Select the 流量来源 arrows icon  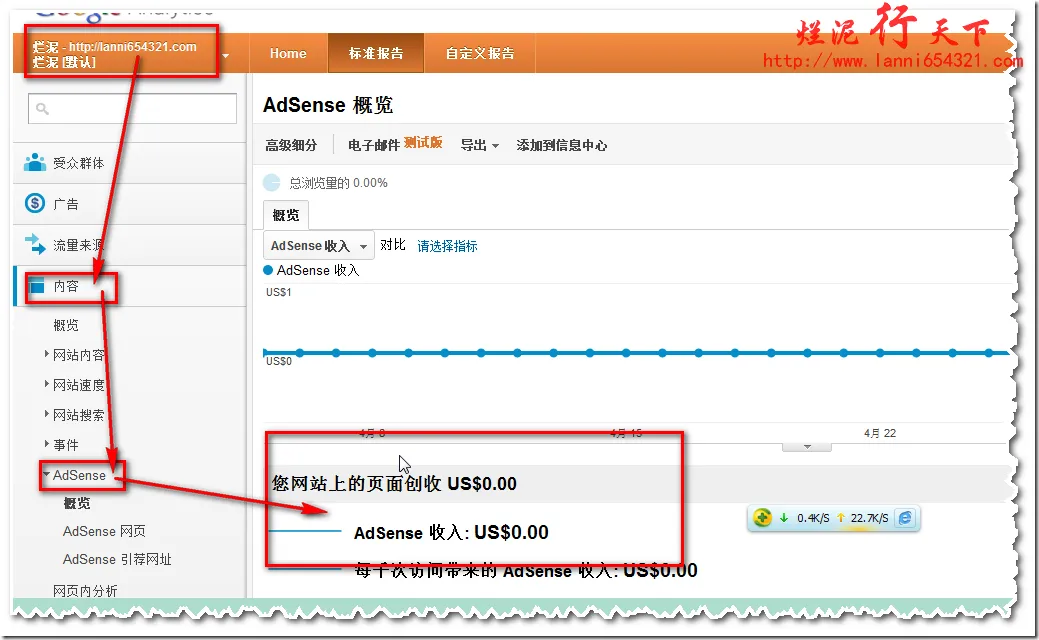(x=34, y=244)
